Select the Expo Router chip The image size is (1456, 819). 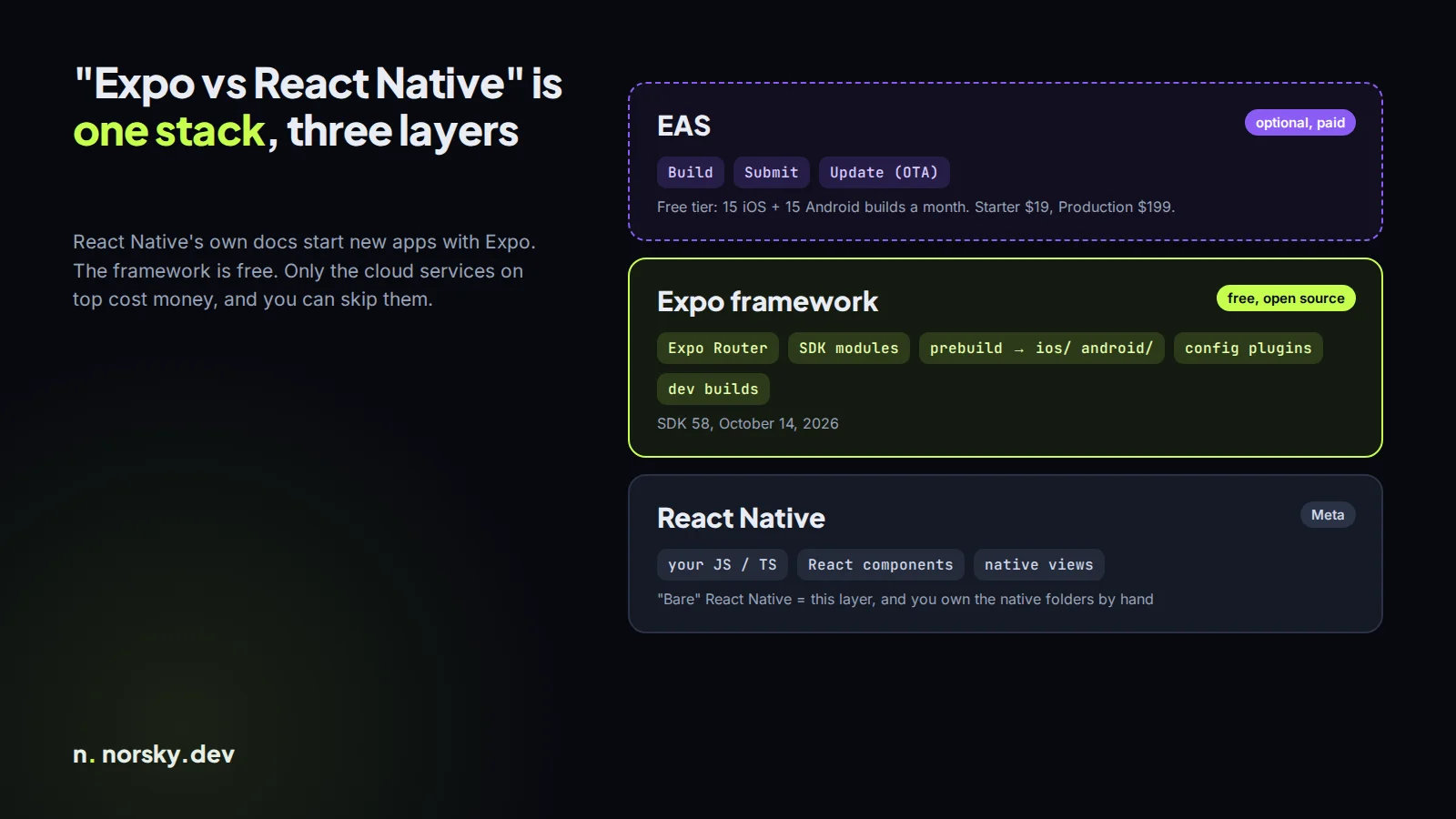coord(718,349)
